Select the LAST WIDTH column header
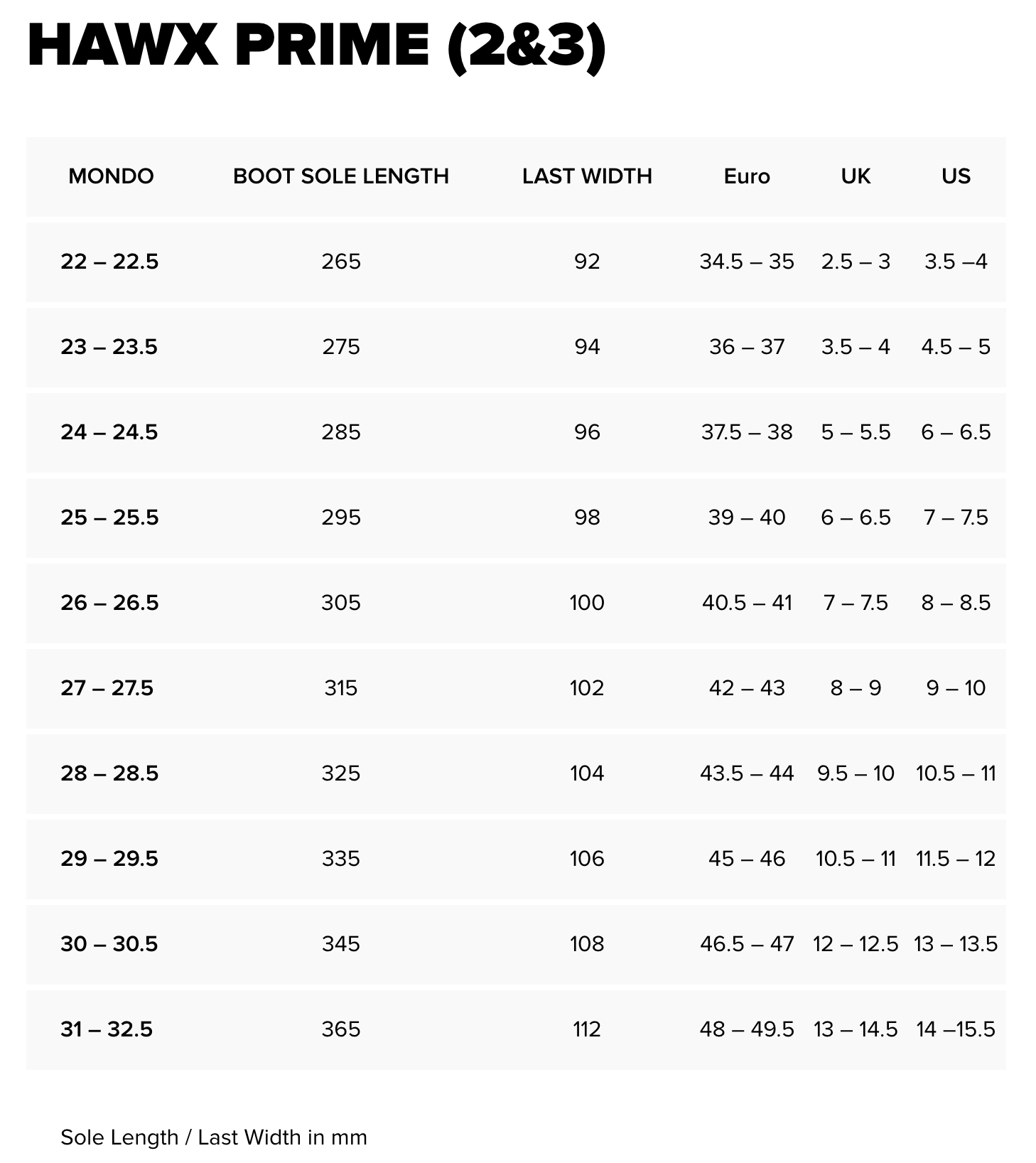The width and height of the screenshot is (1036, 1163). click(587, 176)
